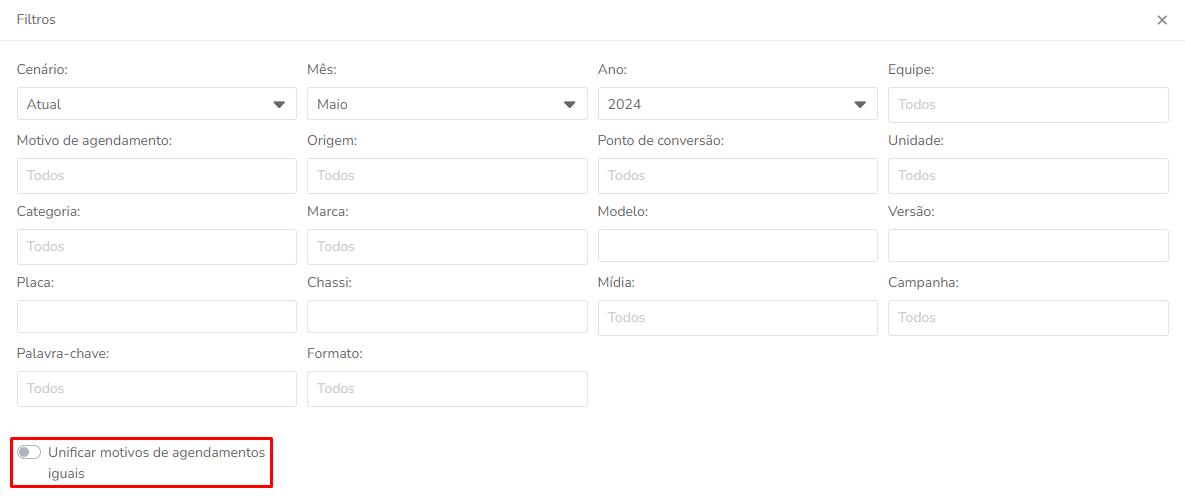This screenshot has width=1185, height=502.
Task: Focus the Ponto de conversão field
Action: (x=738, y=175)
